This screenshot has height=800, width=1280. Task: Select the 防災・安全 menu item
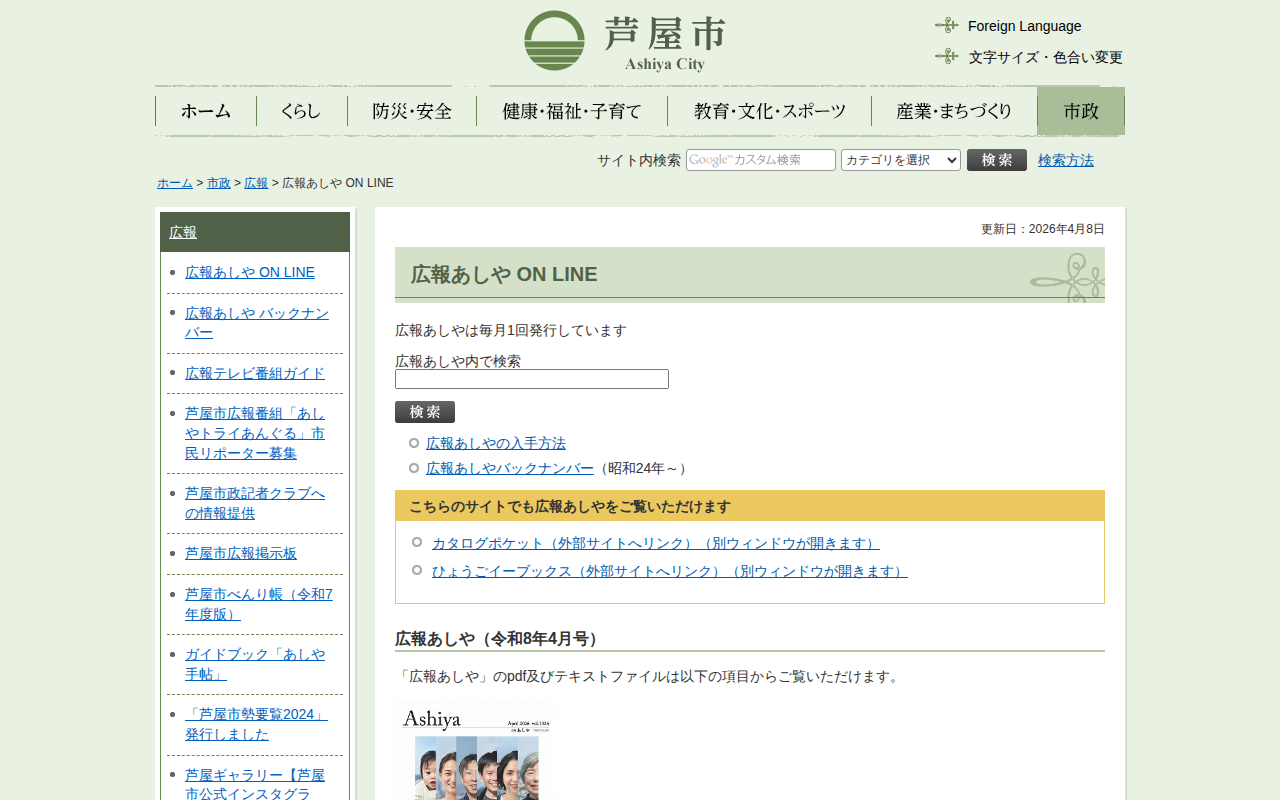point(412,111)
